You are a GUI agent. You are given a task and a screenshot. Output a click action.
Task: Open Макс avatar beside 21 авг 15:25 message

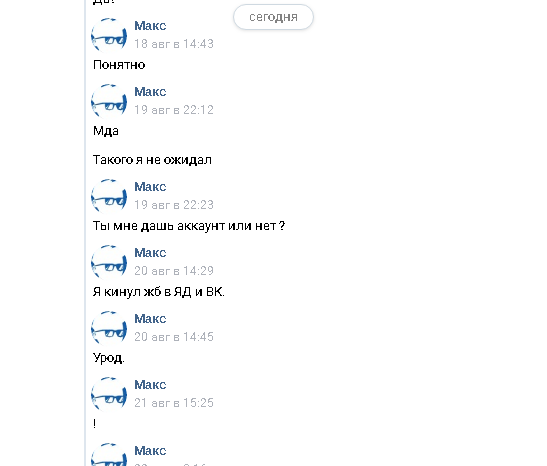click(109, 394)
